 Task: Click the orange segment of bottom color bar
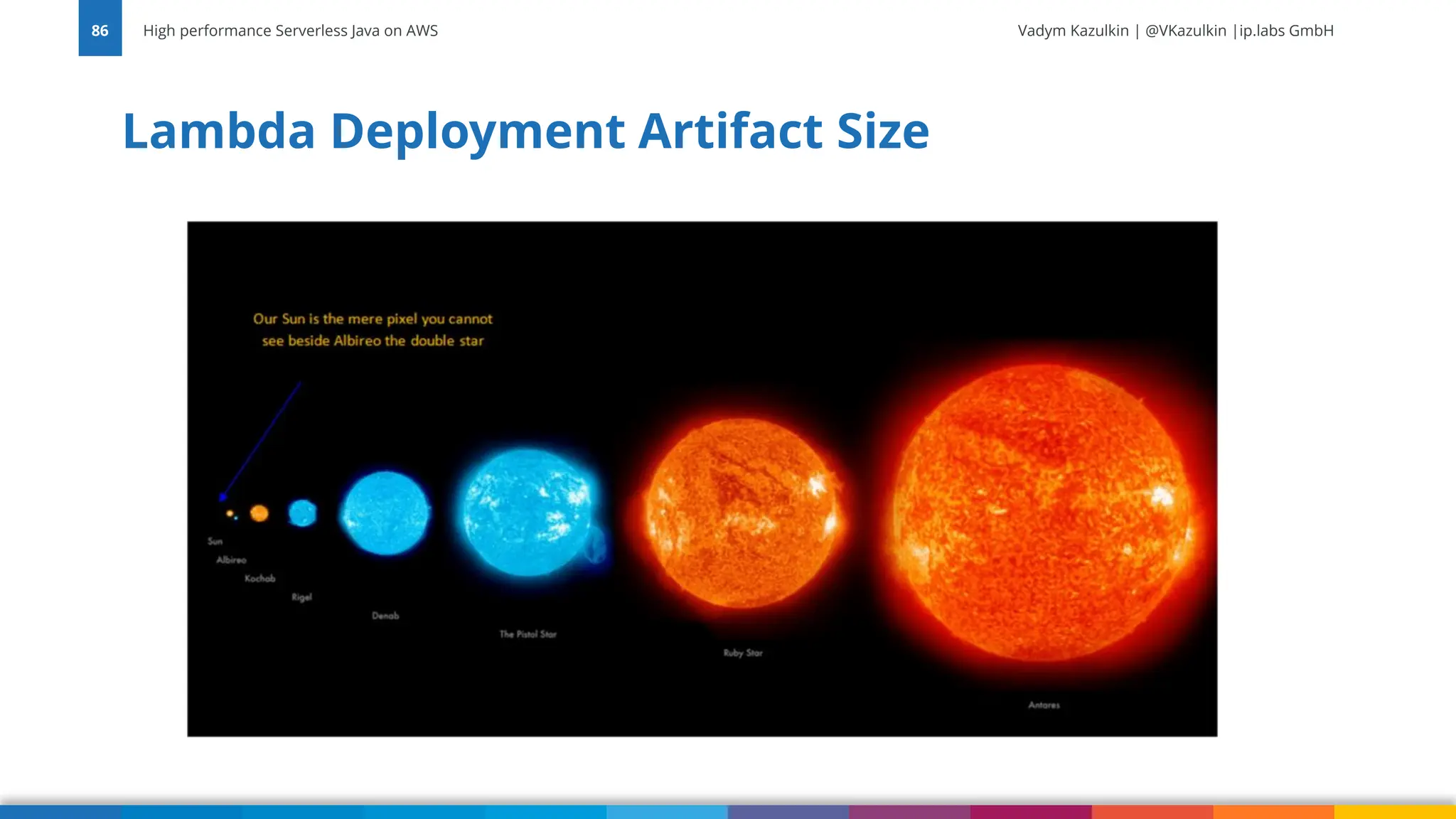point(1273,812)
